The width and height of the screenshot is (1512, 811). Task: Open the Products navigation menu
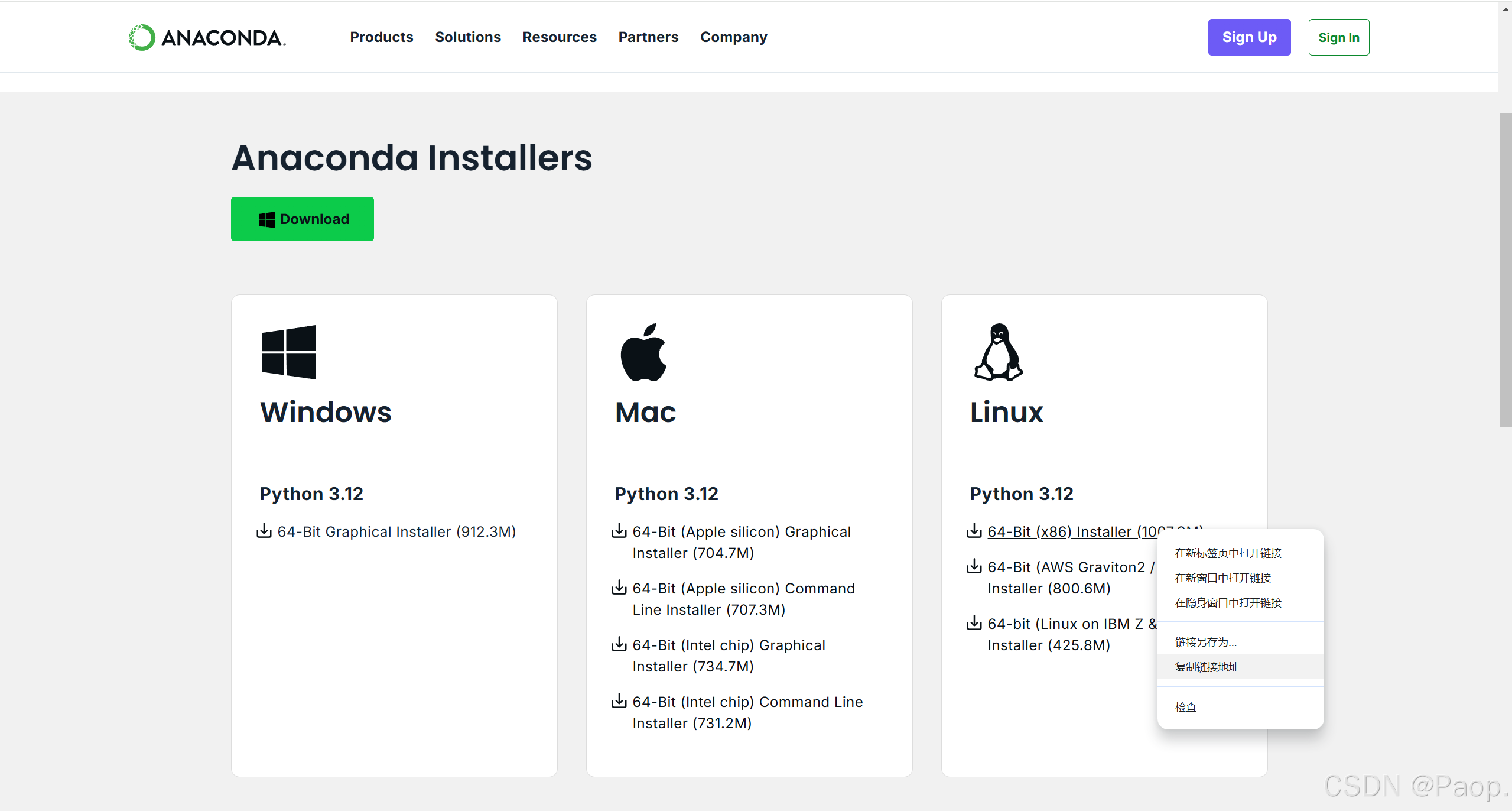[x=381, y=37]
